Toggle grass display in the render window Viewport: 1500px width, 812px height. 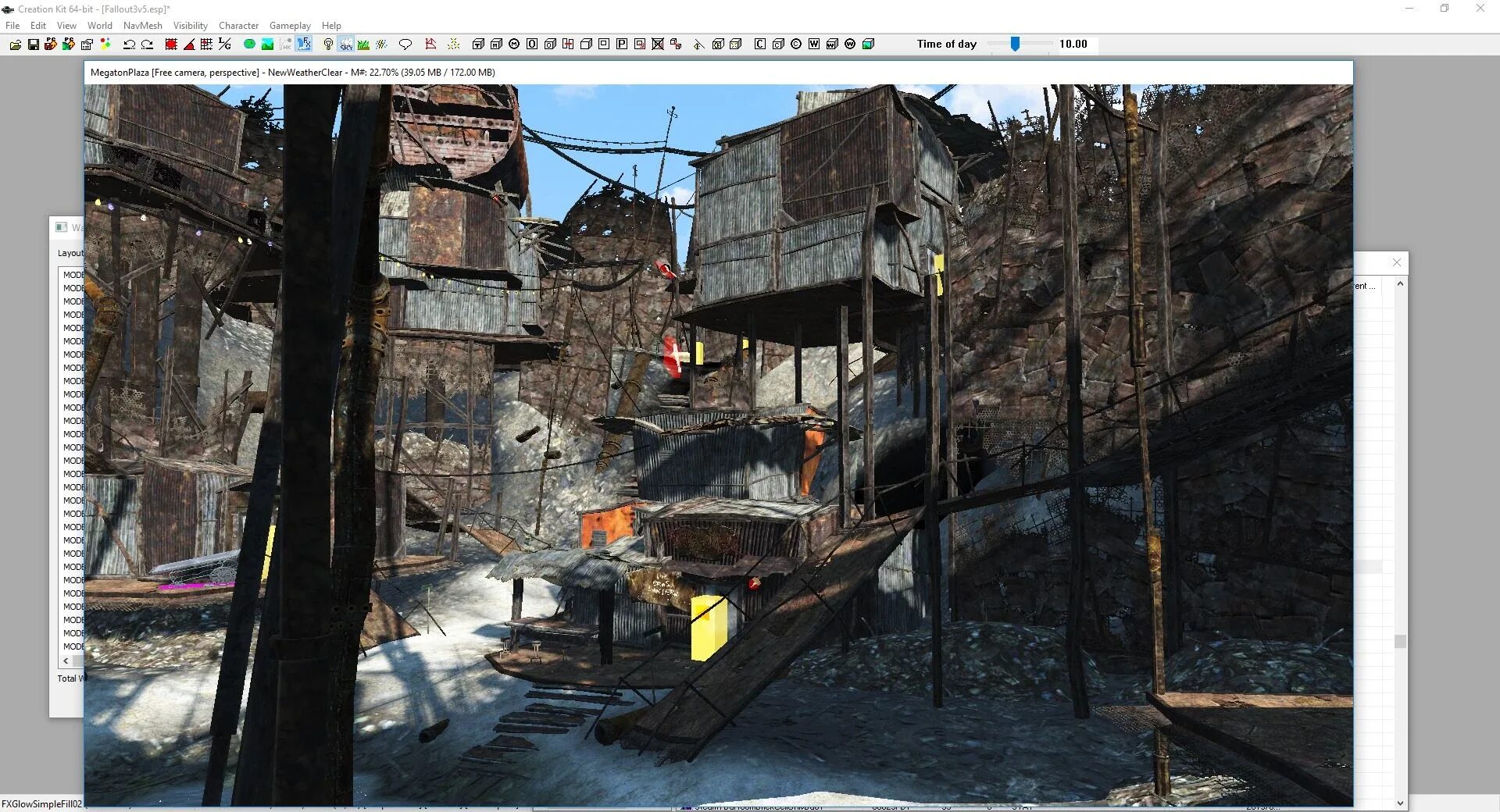[x=364, y=44]
